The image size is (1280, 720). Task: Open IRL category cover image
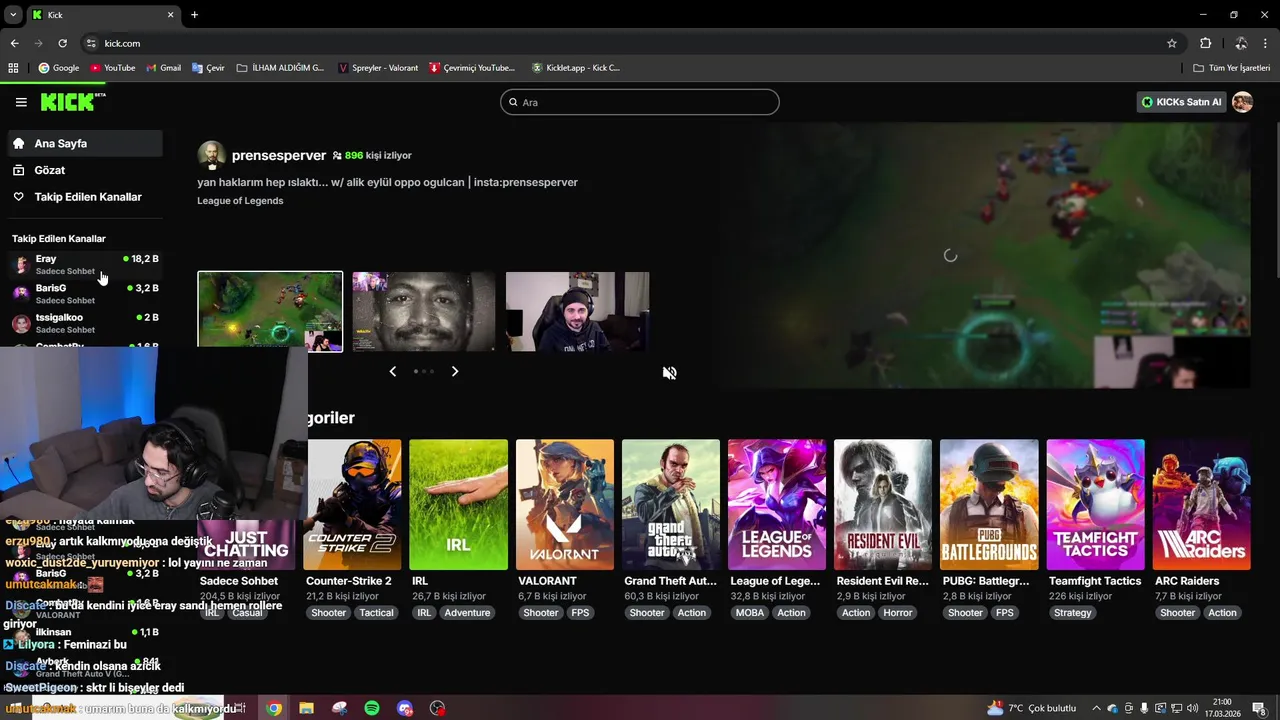click(458, 505)
